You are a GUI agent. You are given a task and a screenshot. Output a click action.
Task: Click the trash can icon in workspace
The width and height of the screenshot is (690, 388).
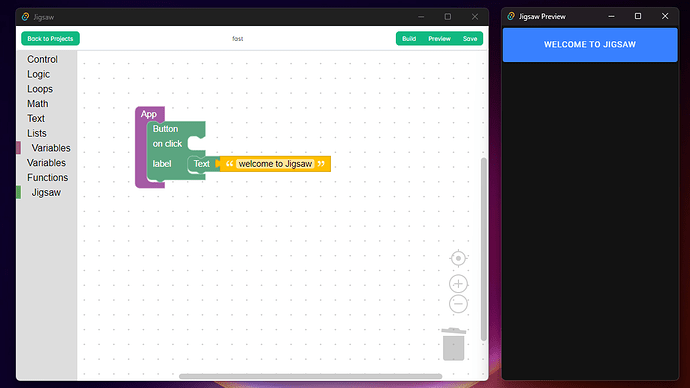[x=454, y=344]
